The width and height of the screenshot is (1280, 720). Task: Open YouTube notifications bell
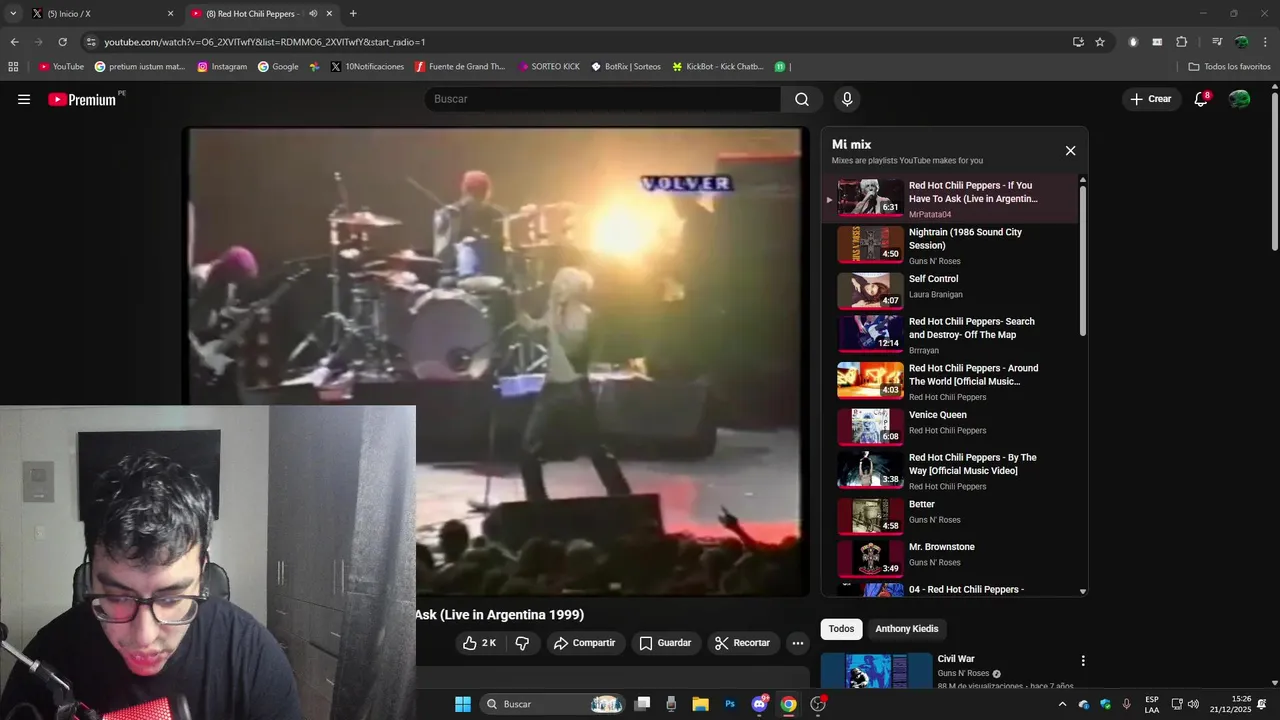1201,99
